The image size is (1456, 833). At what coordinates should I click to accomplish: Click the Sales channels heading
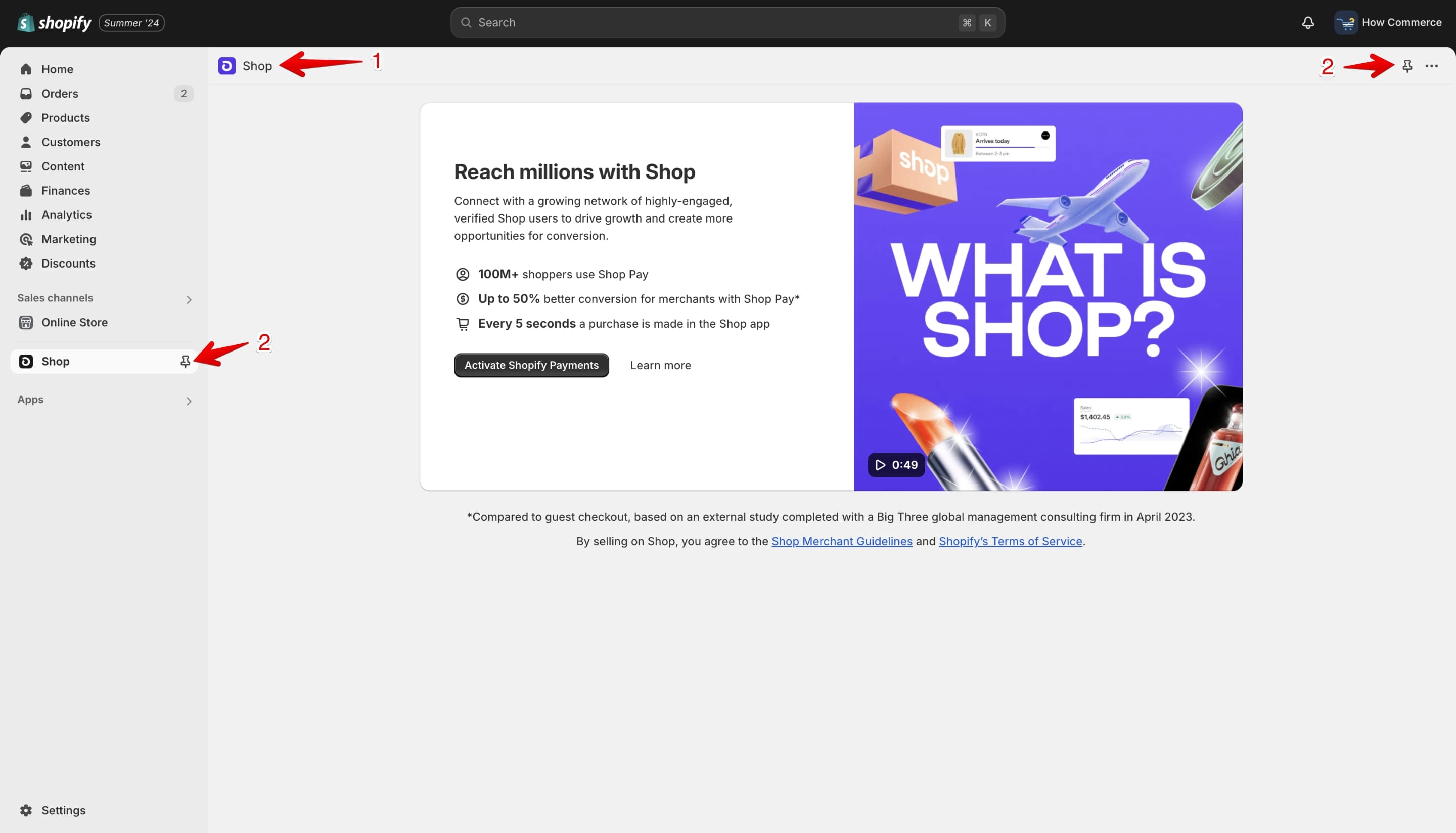(x=55, y=298)
